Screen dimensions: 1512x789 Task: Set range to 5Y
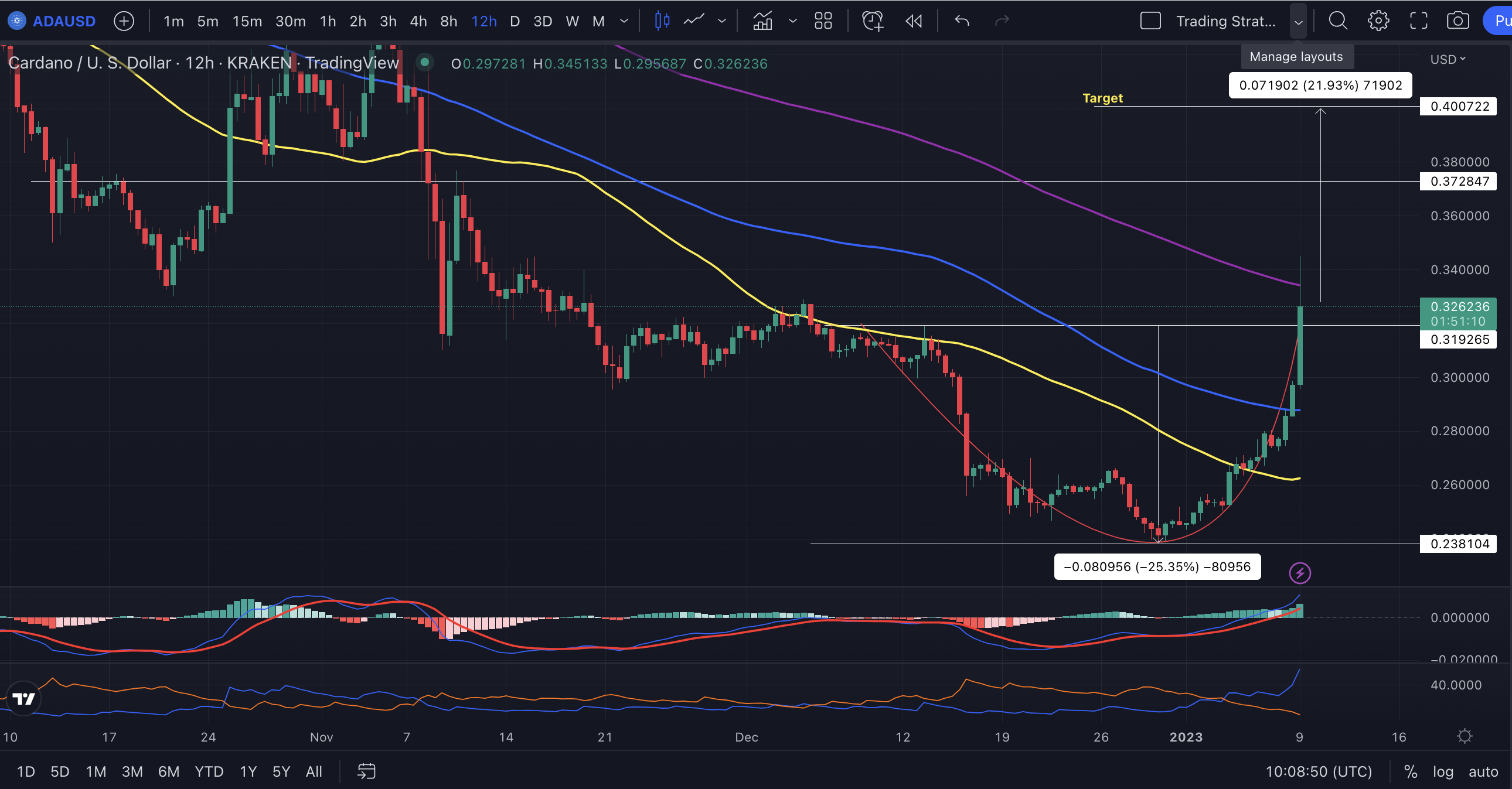pos(281,771)
